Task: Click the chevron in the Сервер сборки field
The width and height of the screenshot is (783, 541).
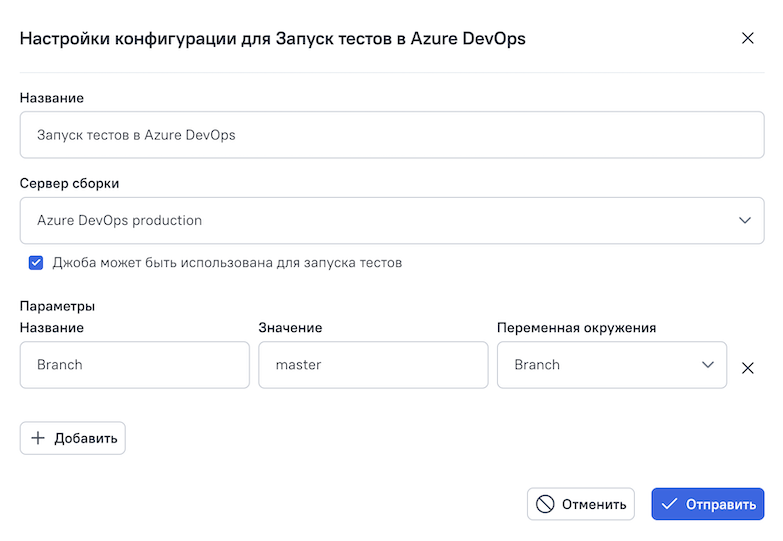Action: point(744,220)
